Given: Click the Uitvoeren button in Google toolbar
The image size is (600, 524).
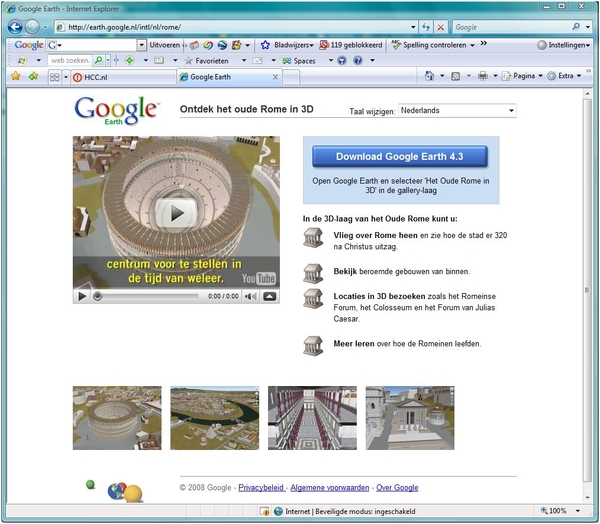Looking at the screenshot, I should [165, 45].
